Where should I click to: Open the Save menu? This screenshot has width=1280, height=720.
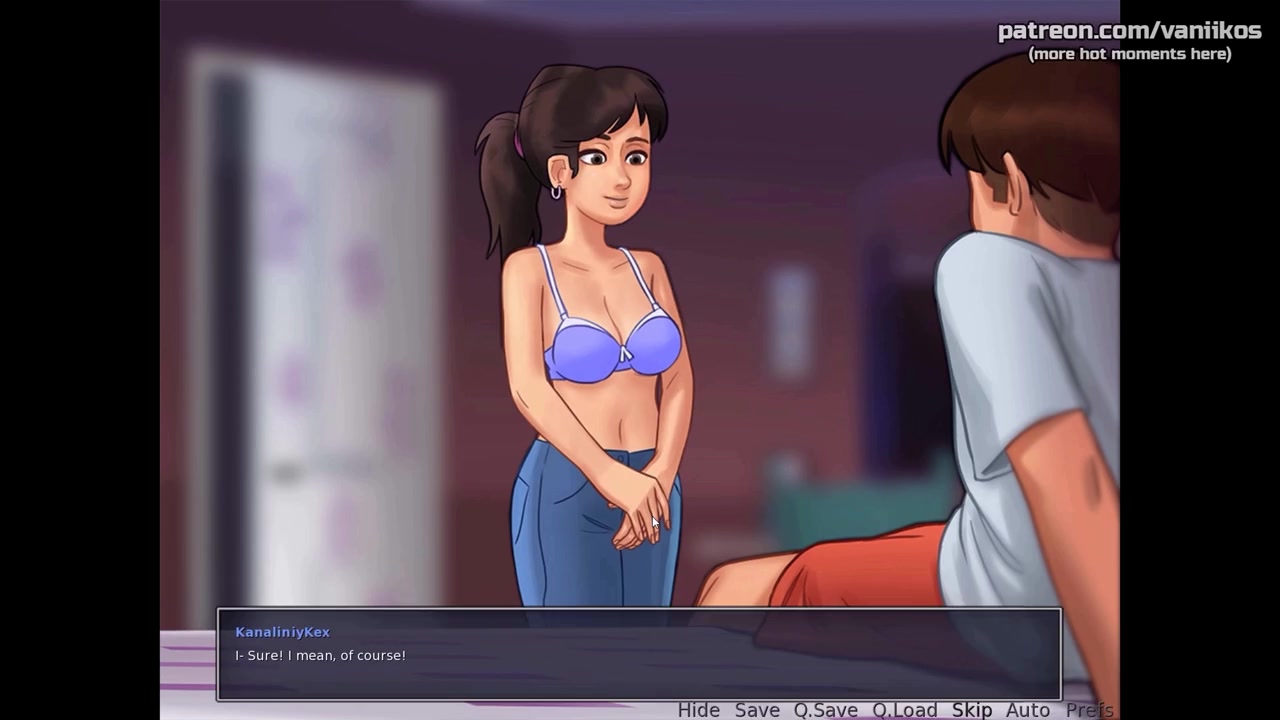pos(757,710)
